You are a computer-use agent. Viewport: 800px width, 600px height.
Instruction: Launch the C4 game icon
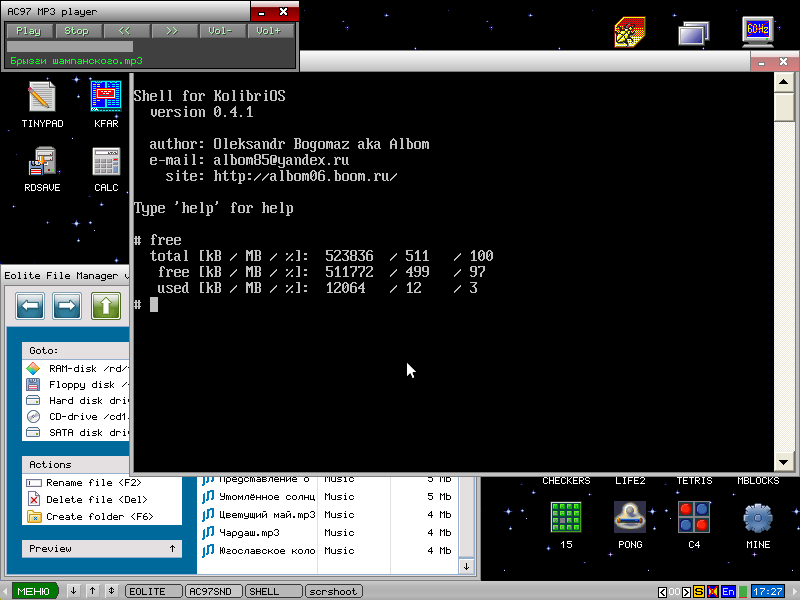pos(694,517)
